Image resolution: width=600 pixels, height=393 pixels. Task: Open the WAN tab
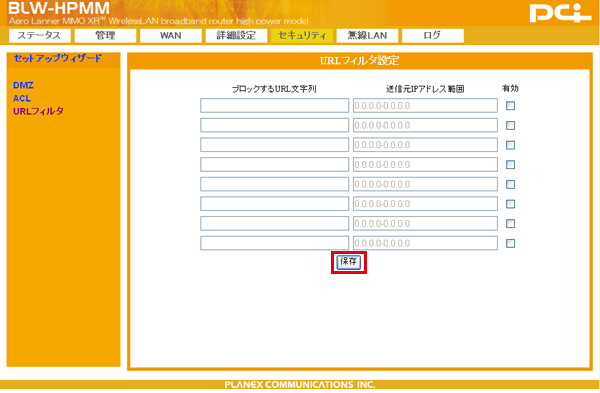pyautogui.click(x=171, y=36)
